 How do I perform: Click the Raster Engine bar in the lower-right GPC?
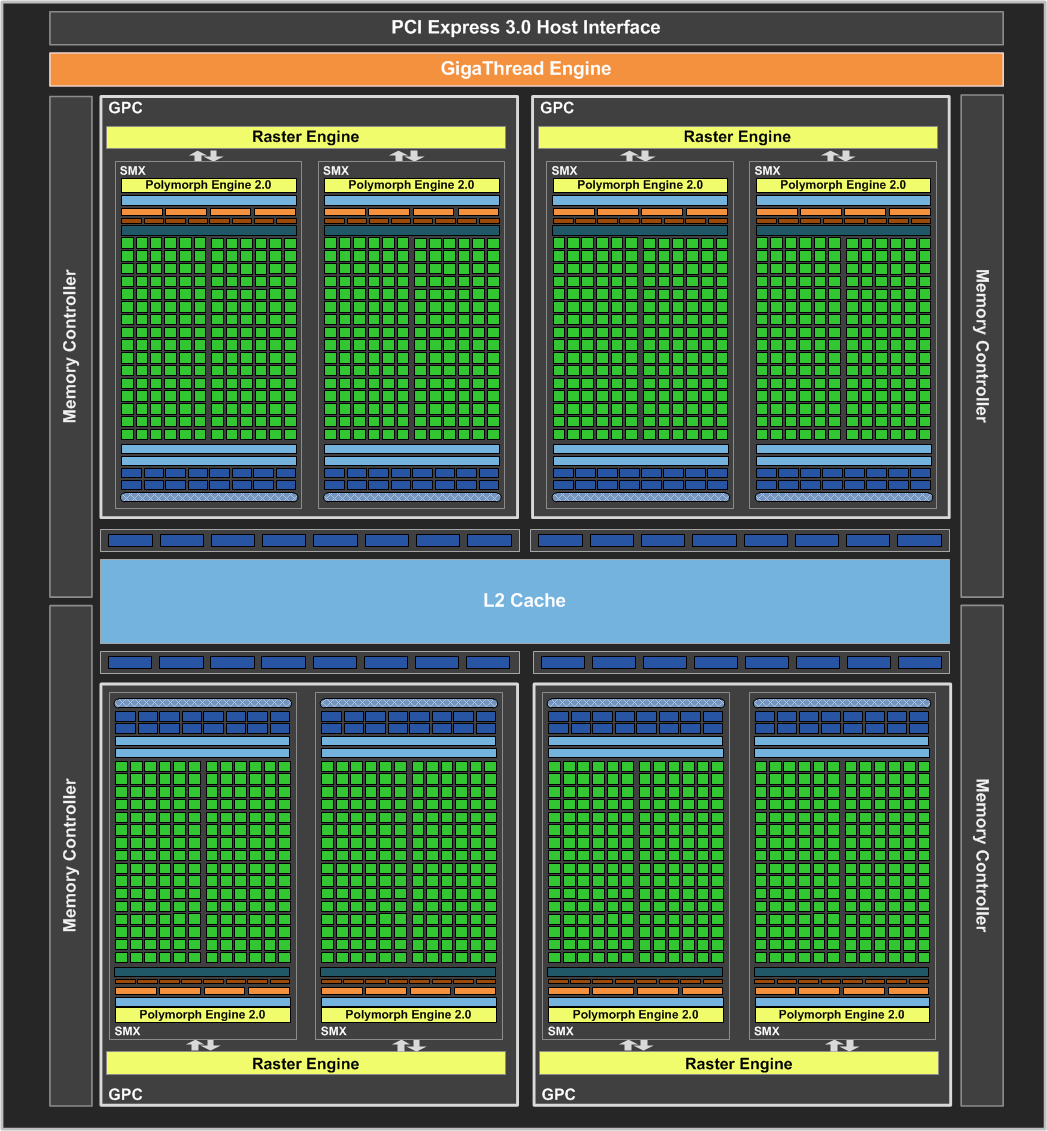[x=739, y=1063]
